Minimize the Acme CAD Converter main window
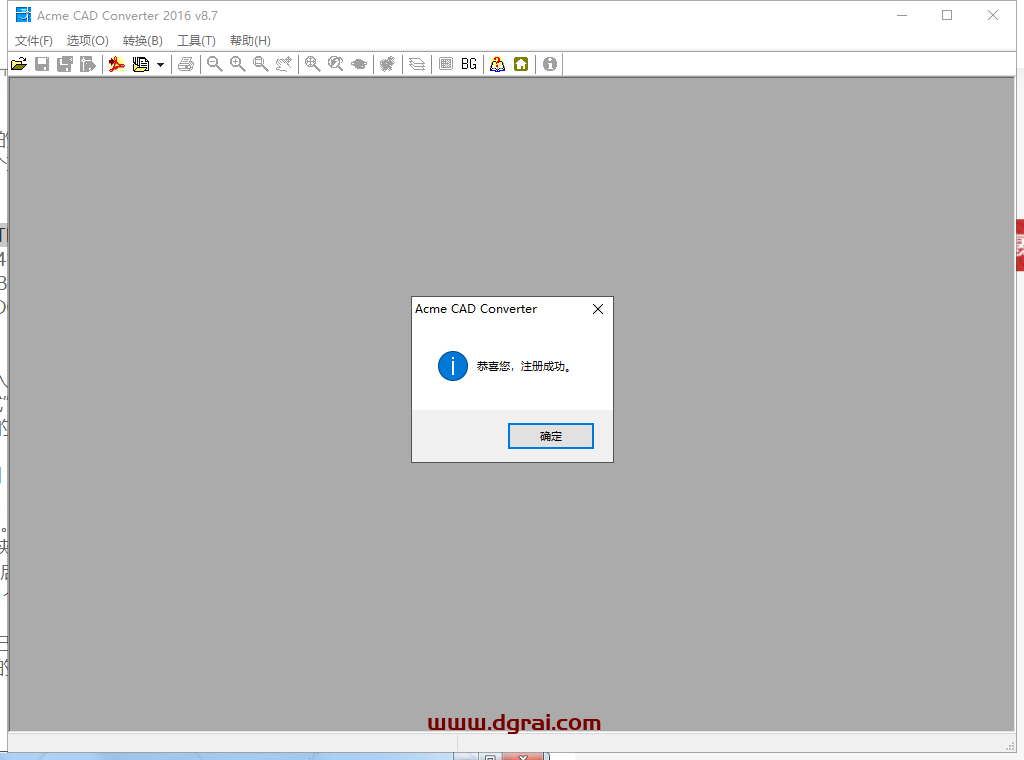1024x760 pixels. point(902,15)
